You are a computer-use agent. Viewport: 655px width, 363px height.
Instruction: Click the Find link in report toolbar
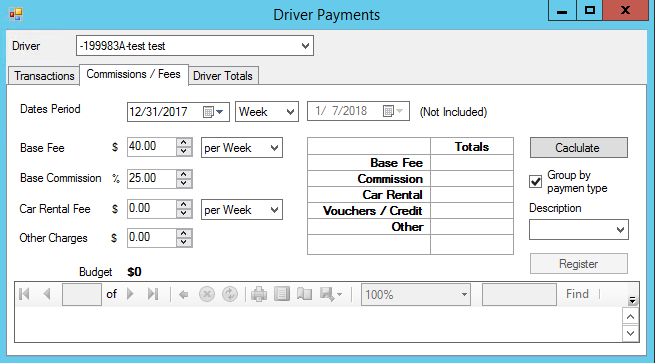(577, 294)
